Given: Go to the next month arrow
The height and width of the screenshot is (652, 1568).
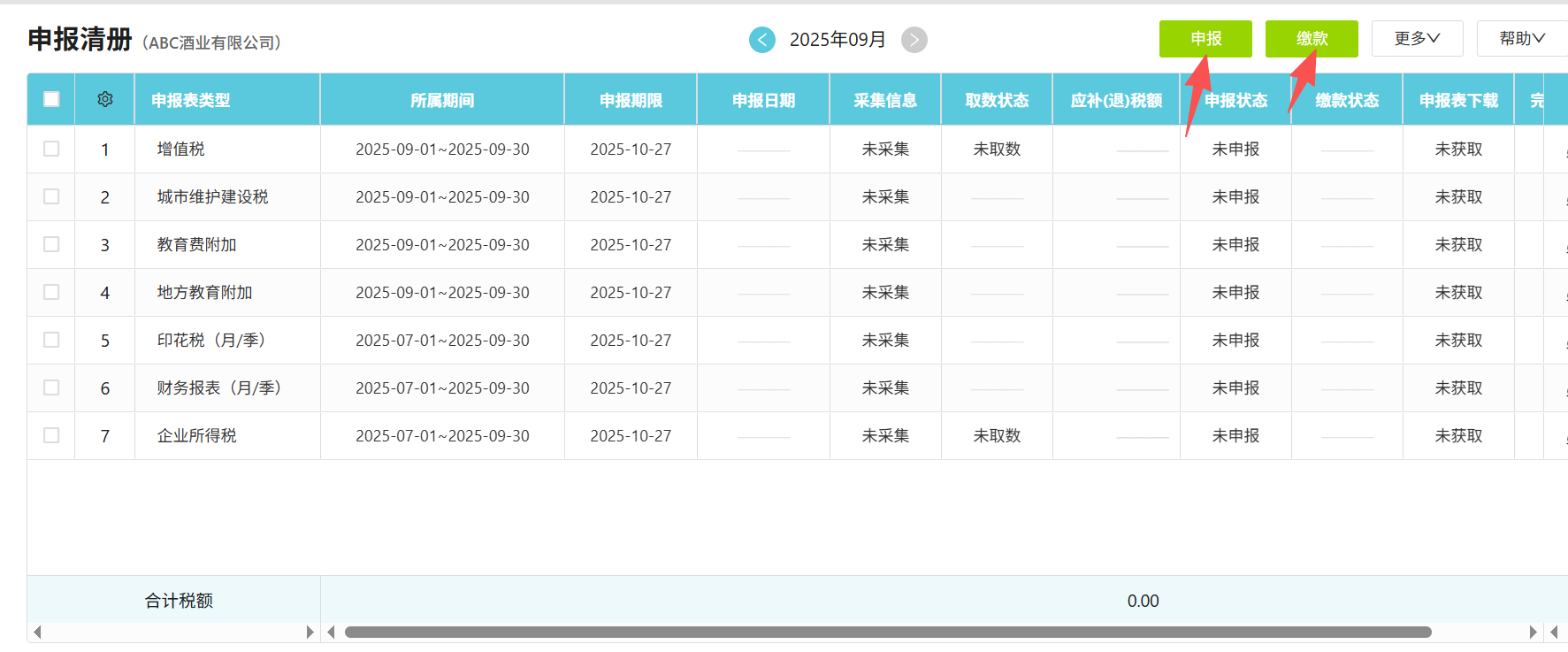Looking at the screenshot, I should (x=914, y=40).
